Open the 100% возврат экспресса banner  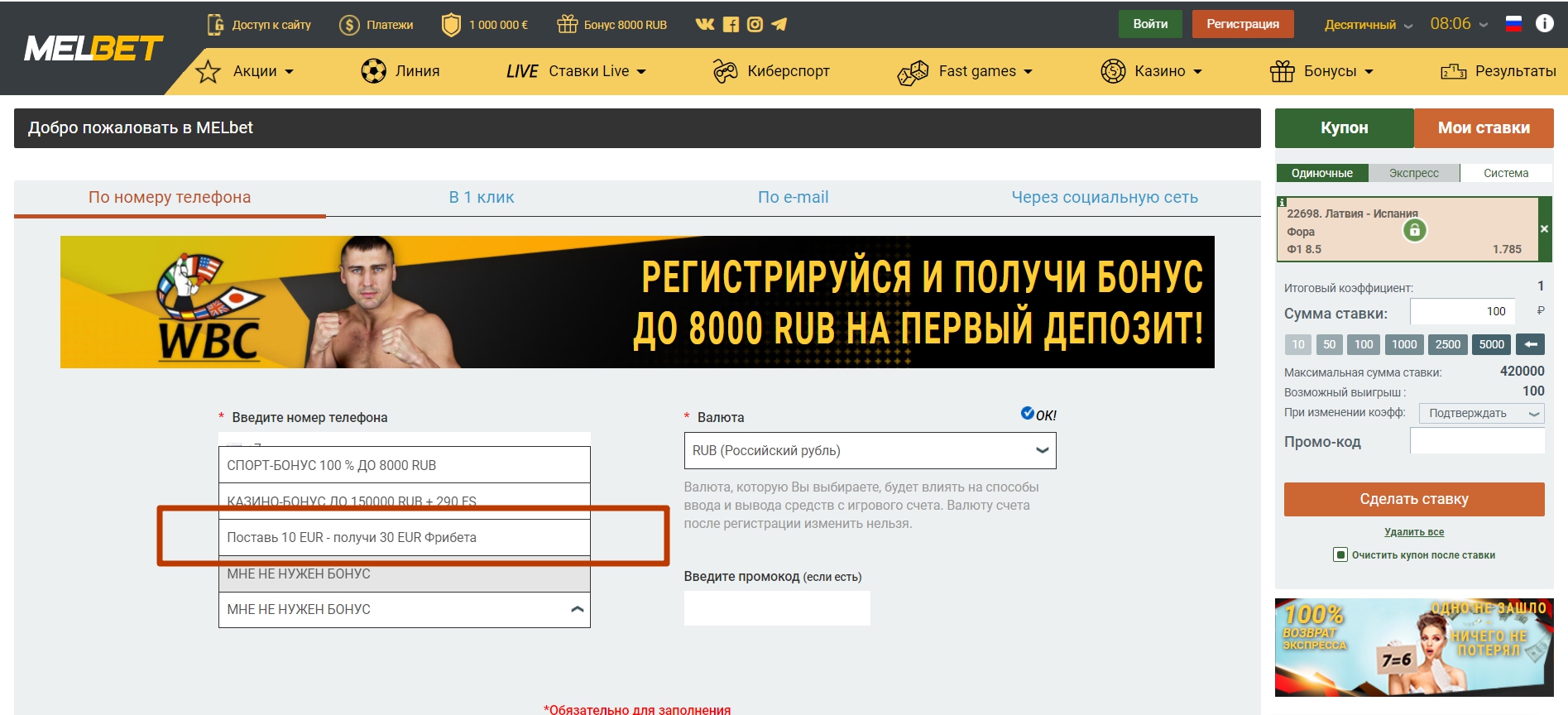[x=1414, y=647]
